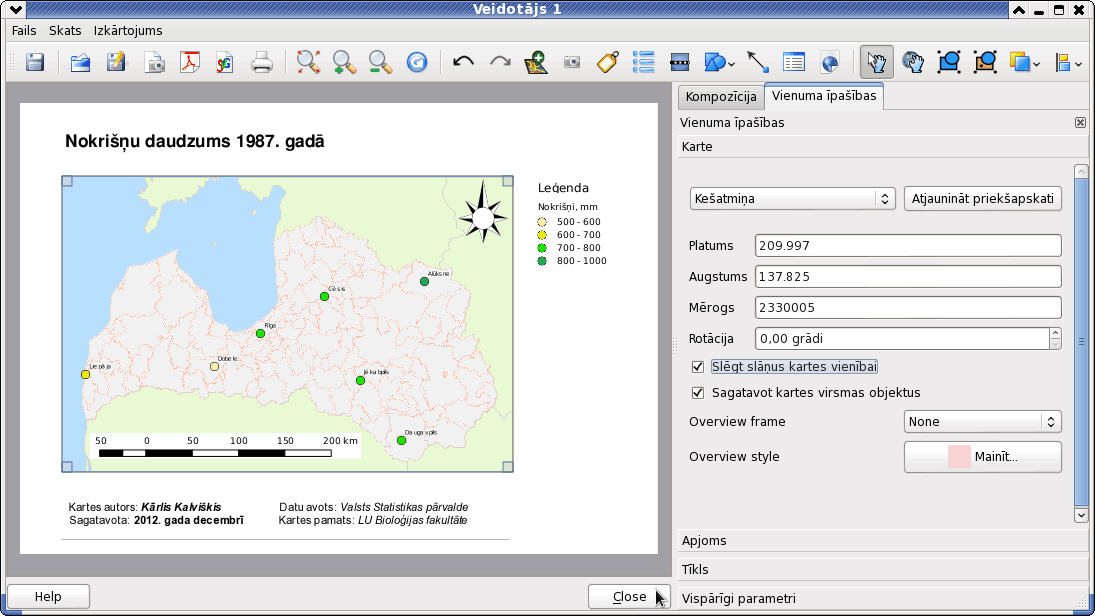Click the 'Kartes autors: Kārlis Kalviškis' text
Viewport: 1095px width, 616px height.
point(145,507)
